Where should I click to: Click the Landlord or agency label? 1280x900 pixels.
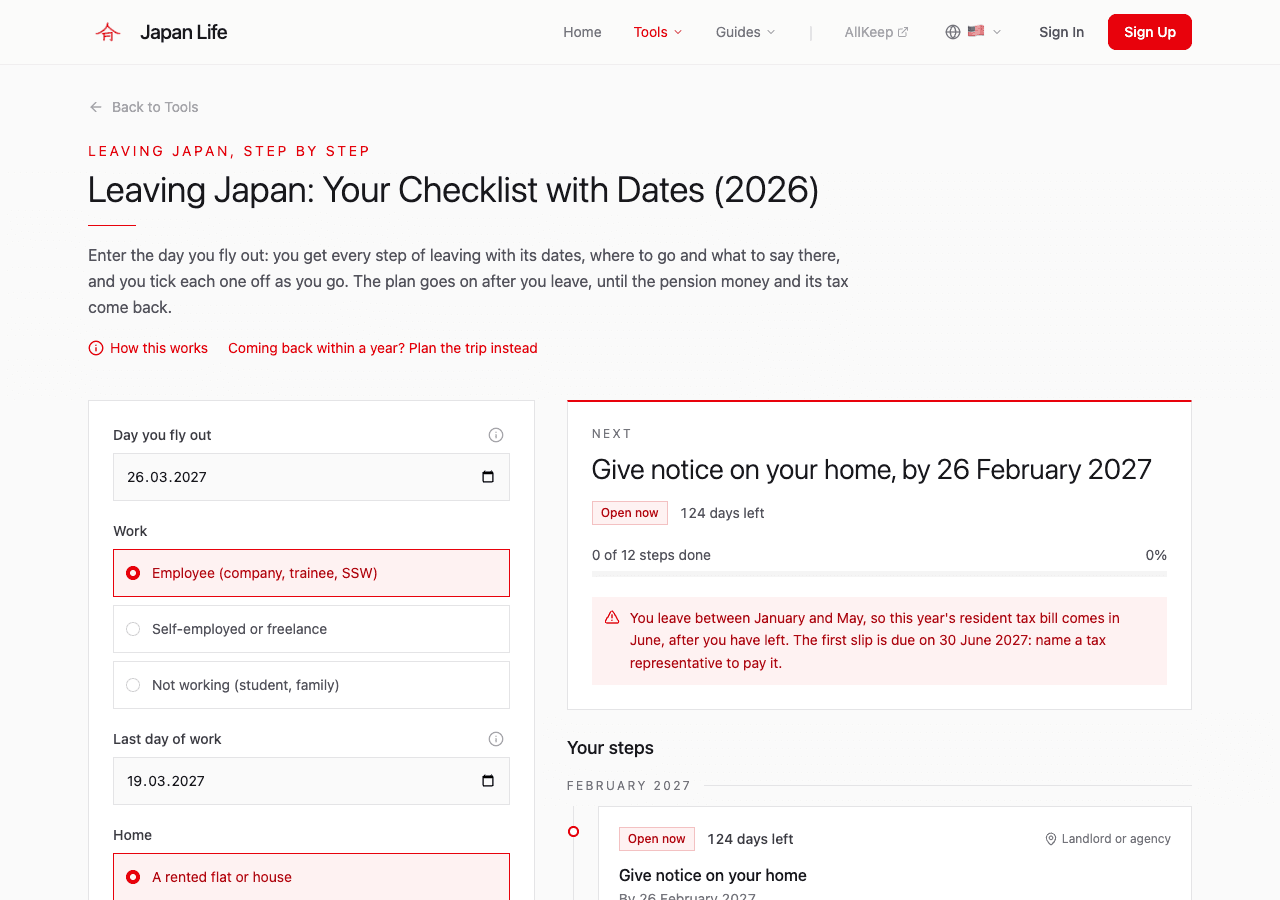(1116, 839)
